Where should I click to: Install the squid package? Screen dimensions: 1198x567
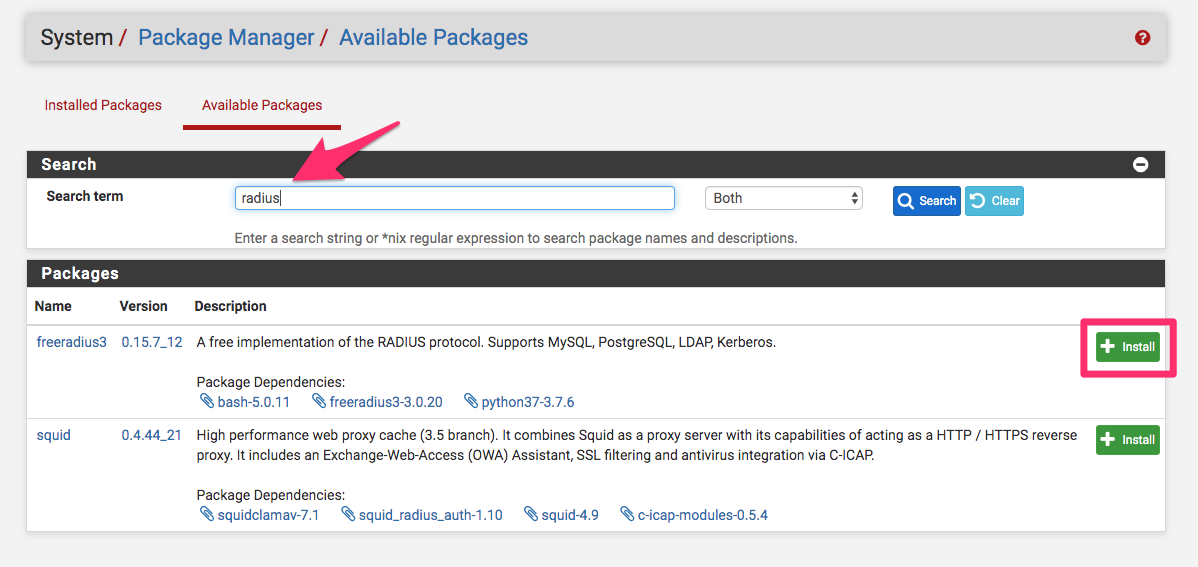[x=1128, y=440]
